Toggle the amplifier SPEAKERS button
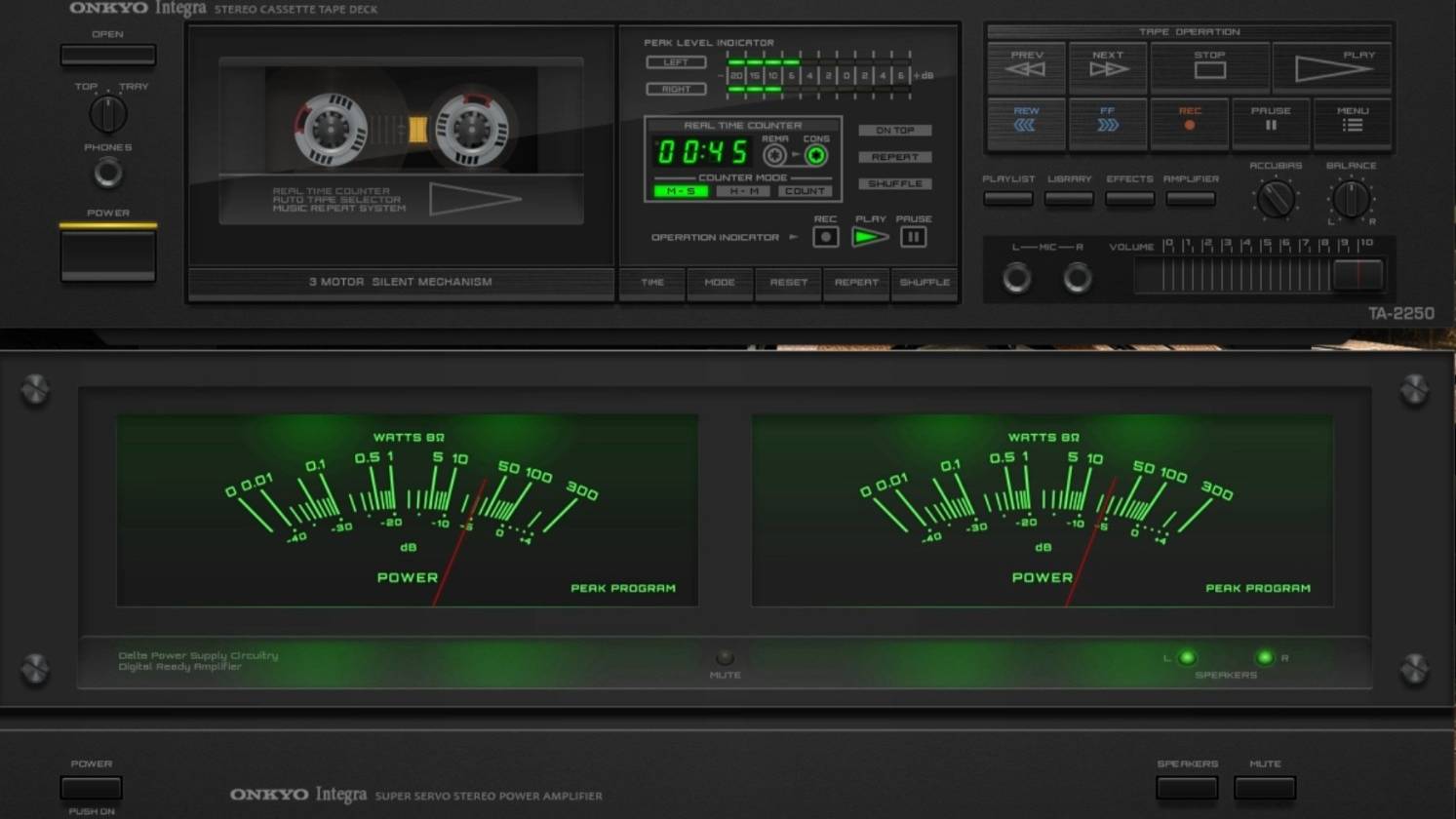The height and width of the screenshot is (819, 1456). pyautogui.click(x=1187, y=787)
